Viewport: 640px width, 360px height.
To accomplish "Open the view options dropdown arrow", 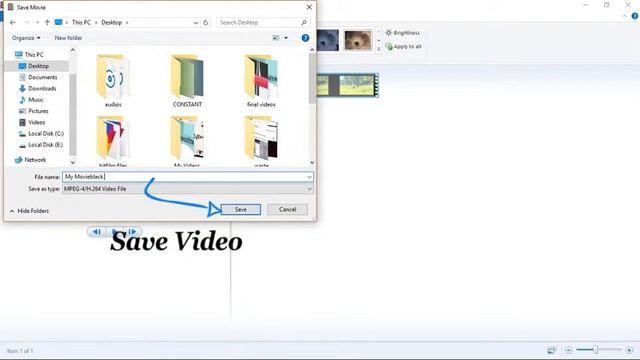I will pos(286,38).
